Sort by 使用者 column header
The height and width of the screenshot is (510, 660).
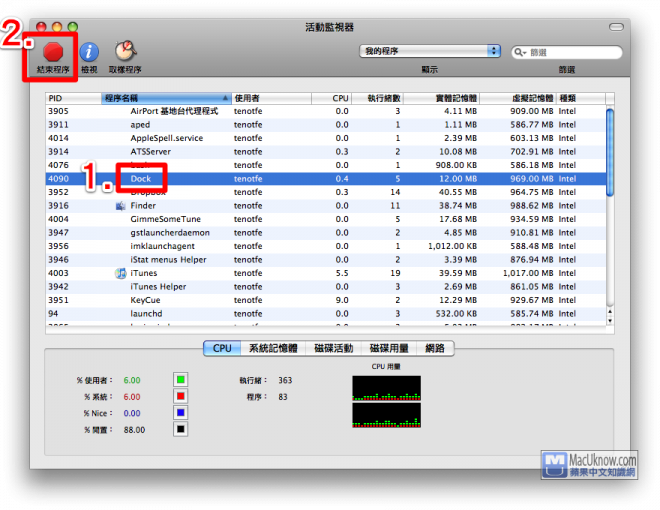point(271,98)
